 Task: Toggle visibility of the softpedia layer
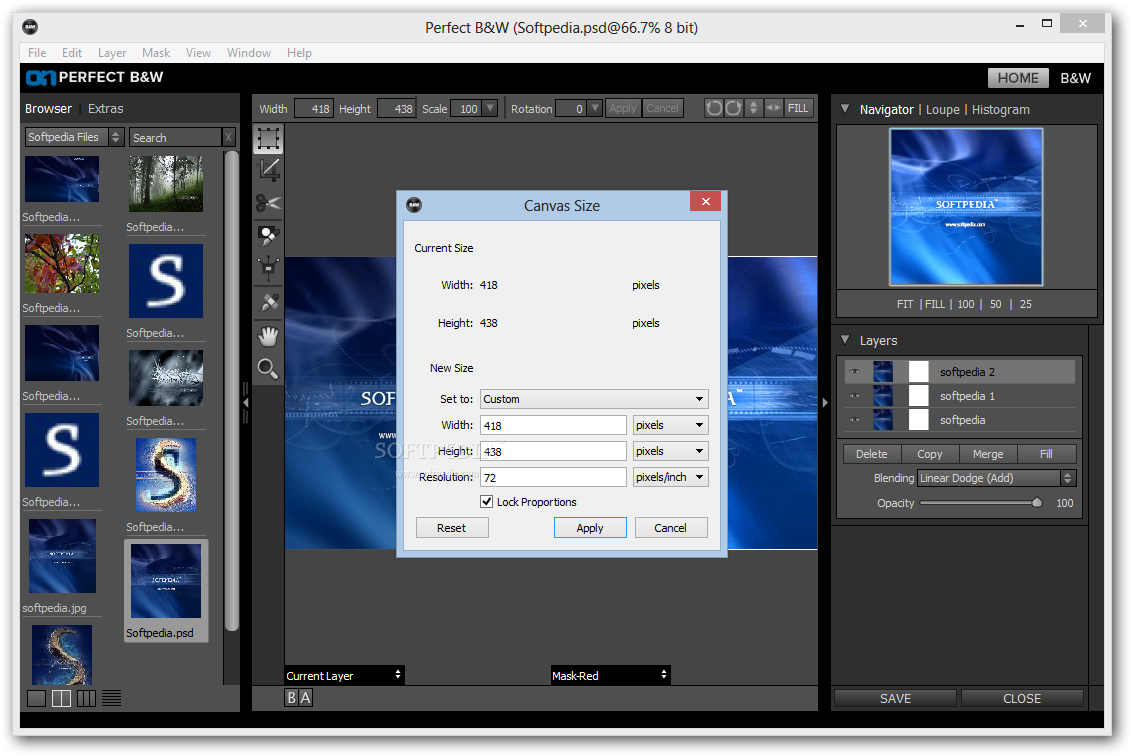click(x=855, y=420)
